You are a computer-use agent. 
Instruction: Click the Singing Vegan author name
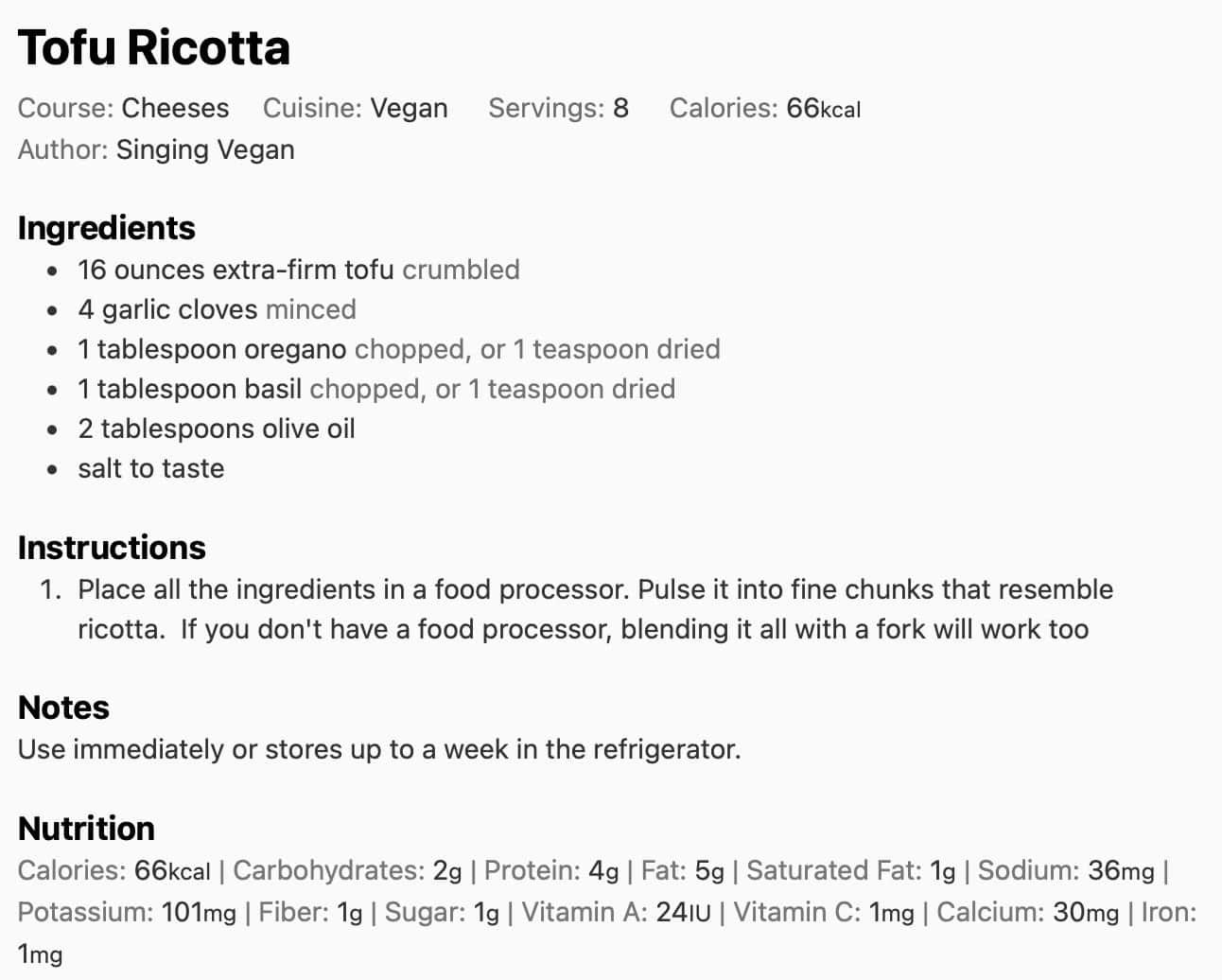[x=204, y=149]
